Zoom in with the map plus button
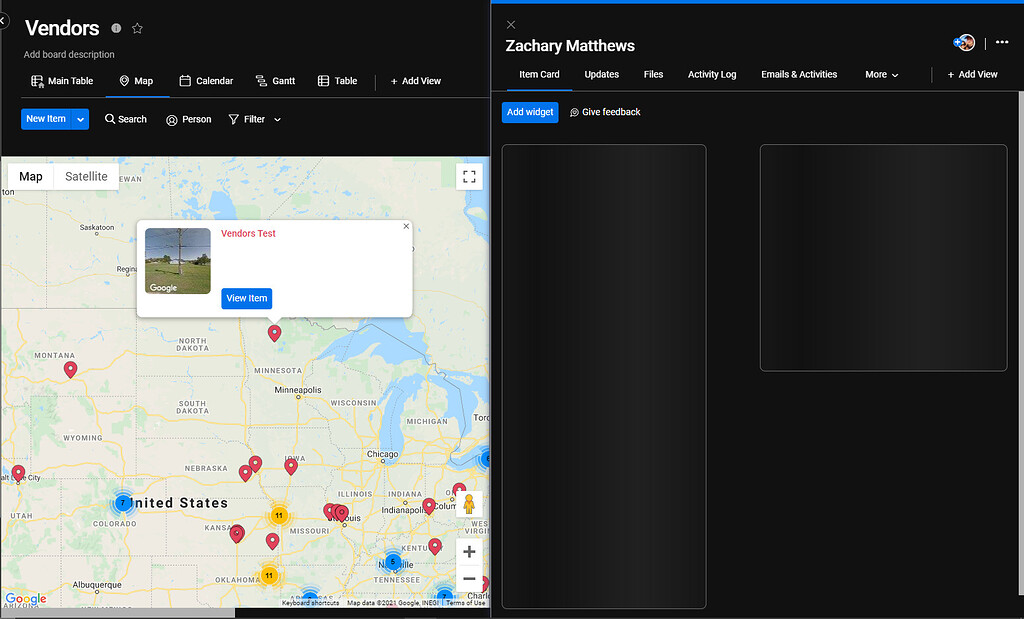 click(x=469, y=552)
